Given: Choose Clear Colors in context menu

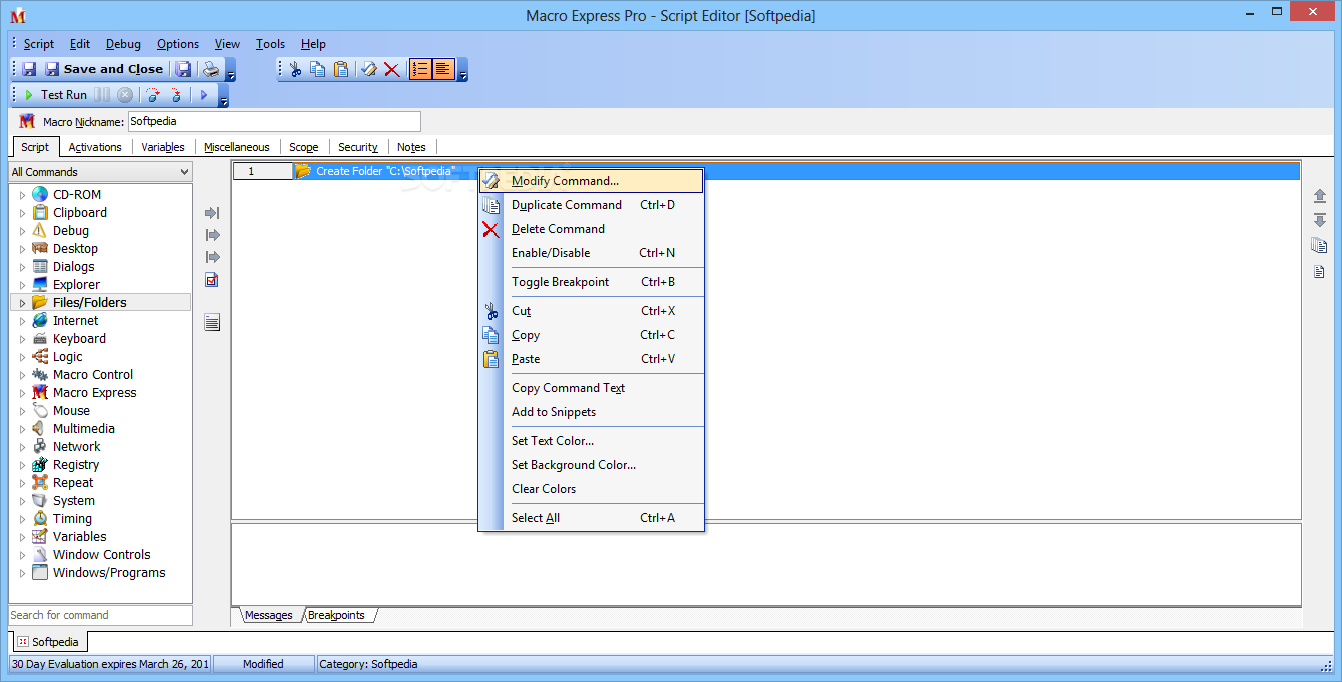Looking at the screenshot, I should (591, 489).
